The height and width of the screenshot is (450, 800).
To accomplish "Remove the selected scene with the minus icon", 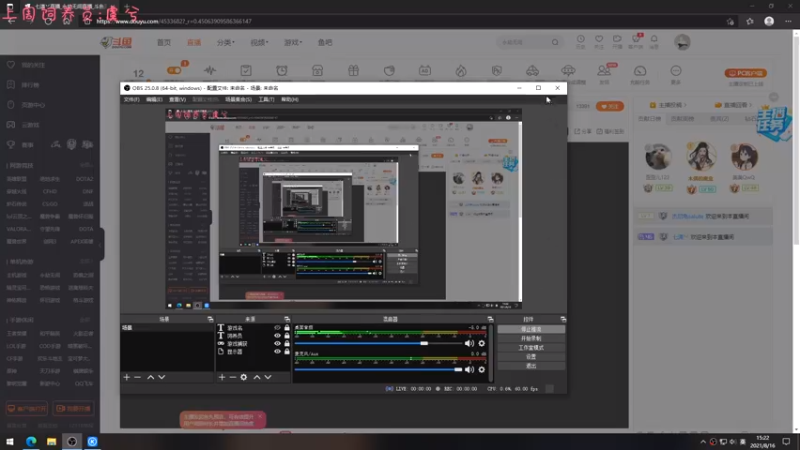I will click(137, 377).
